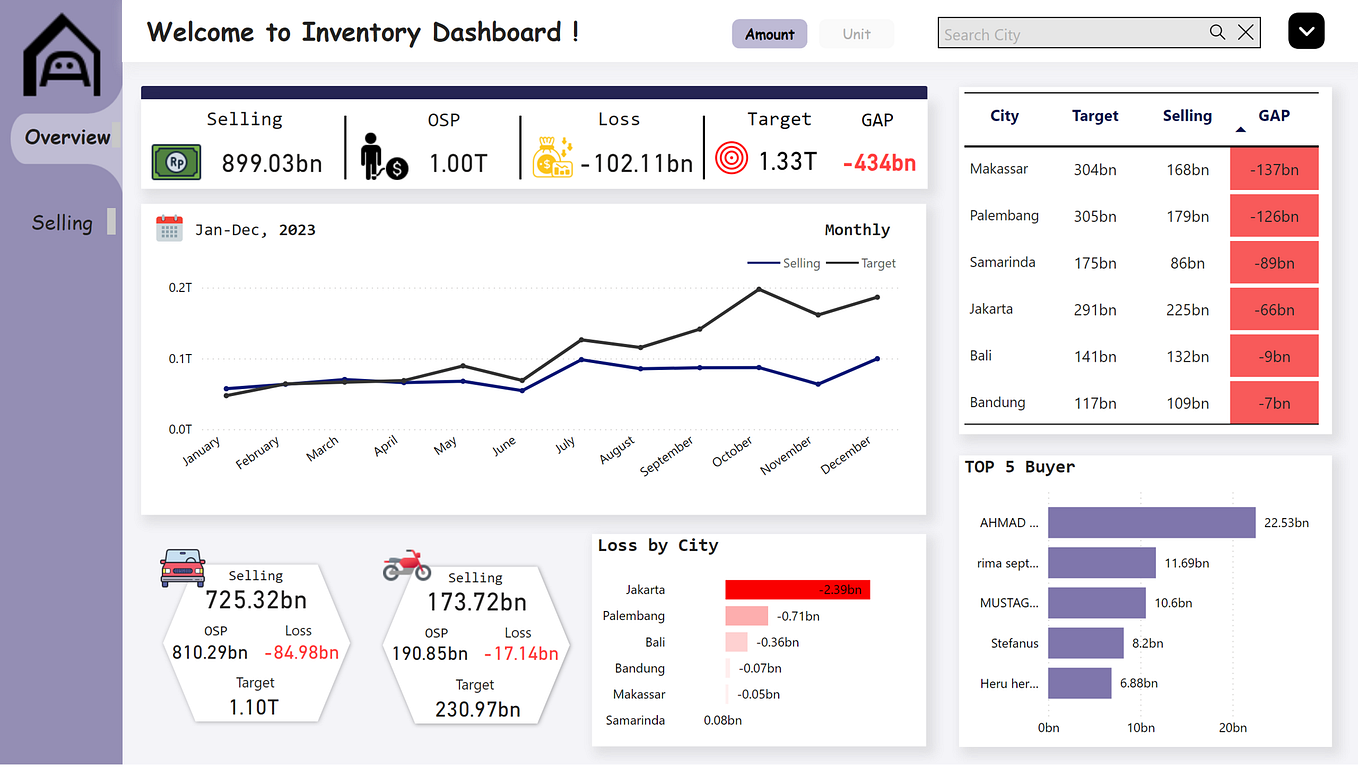Click the GAP sort arrow in the city table

coord(1239,130)
